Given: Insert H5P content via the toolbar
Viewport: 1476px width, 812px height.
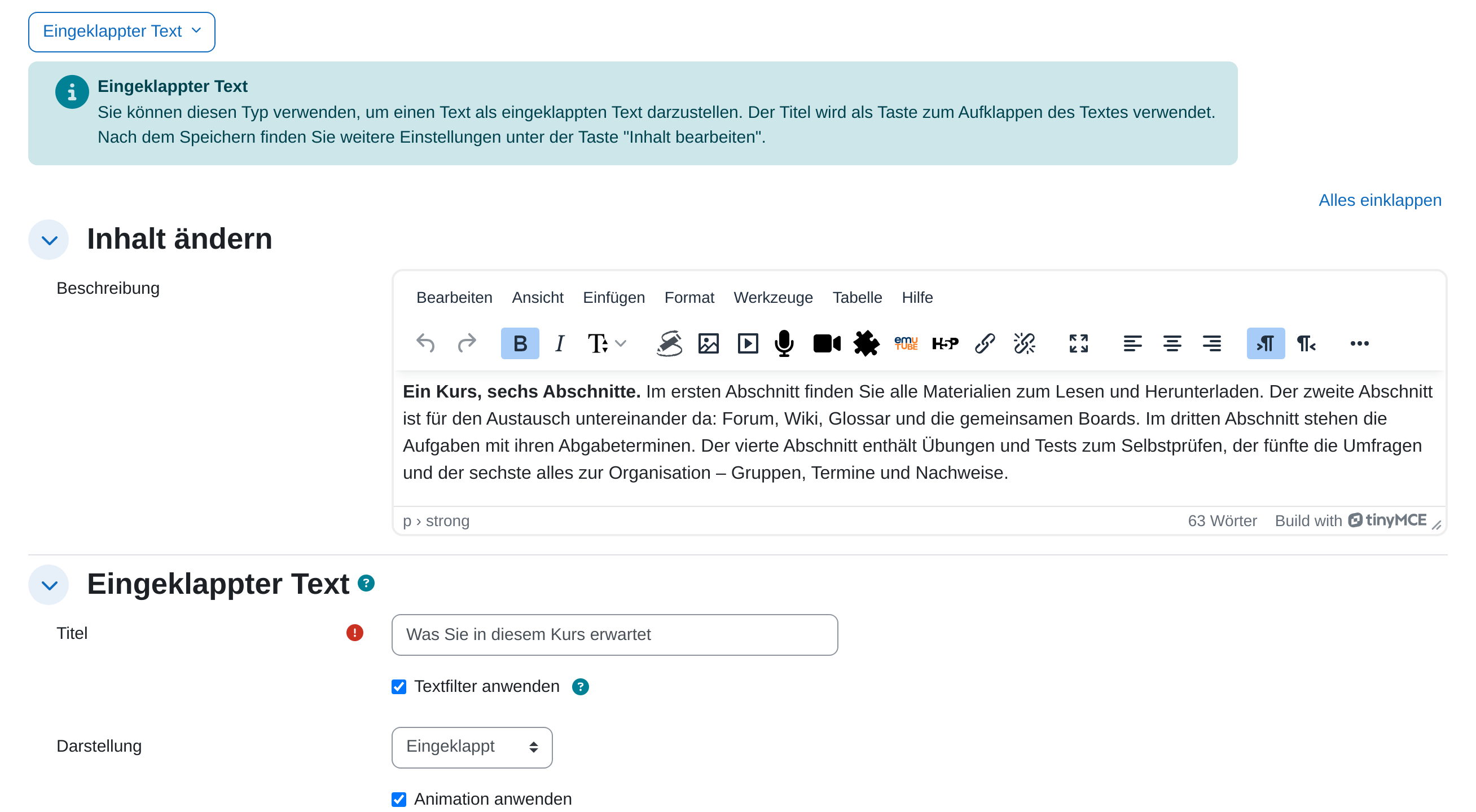Looking at the screenshot, I should [x=945, y=343].
